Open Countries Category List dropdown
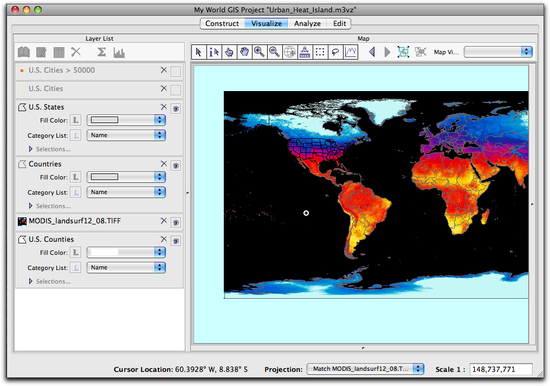 tap(126, 192)
